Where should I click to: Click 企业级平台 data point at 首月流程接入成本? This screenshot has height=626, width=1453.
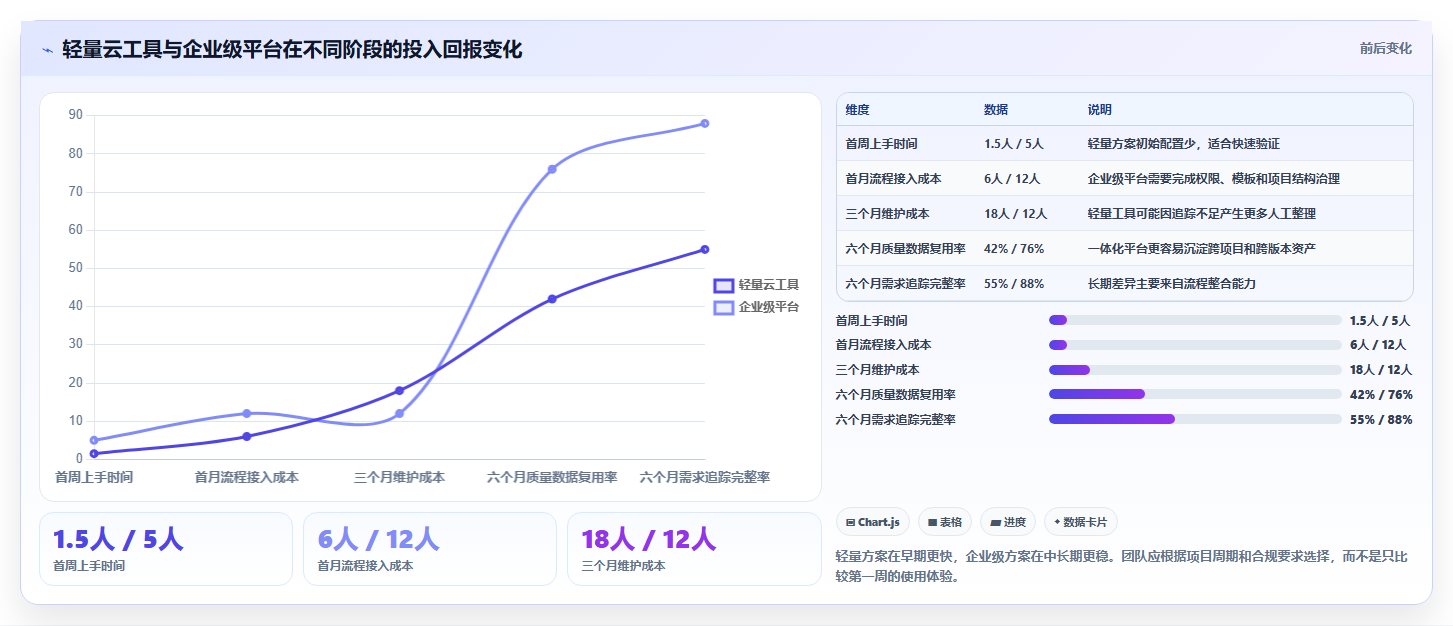[x=247, y=413]
